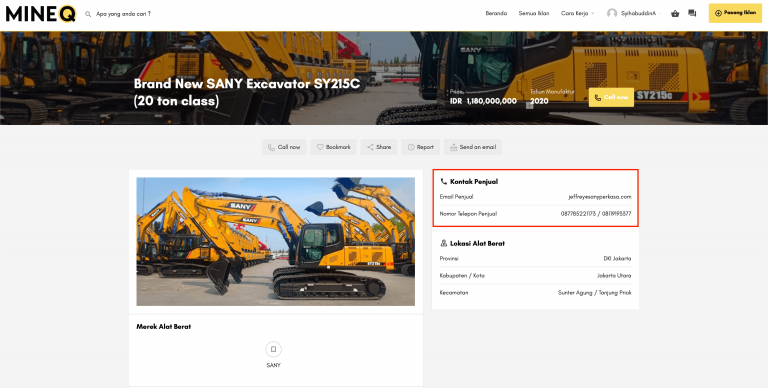This screenshot has width=768, height=388.
Task: Click the SANY brand bookmark icon
Action: [x=273, y=349]
